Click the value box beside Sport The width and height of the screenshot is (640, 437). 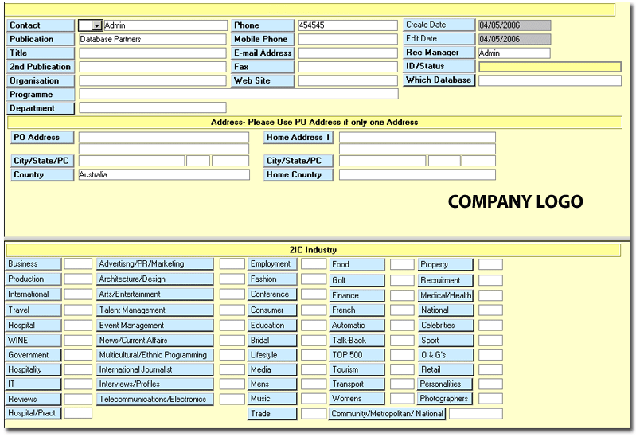point(490,340)
